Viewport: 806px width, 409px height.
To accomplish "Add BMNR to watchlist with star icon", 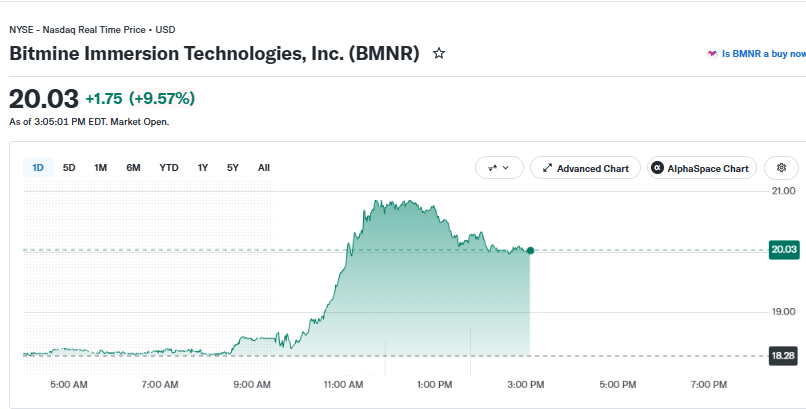I will (x=438, y=53).
